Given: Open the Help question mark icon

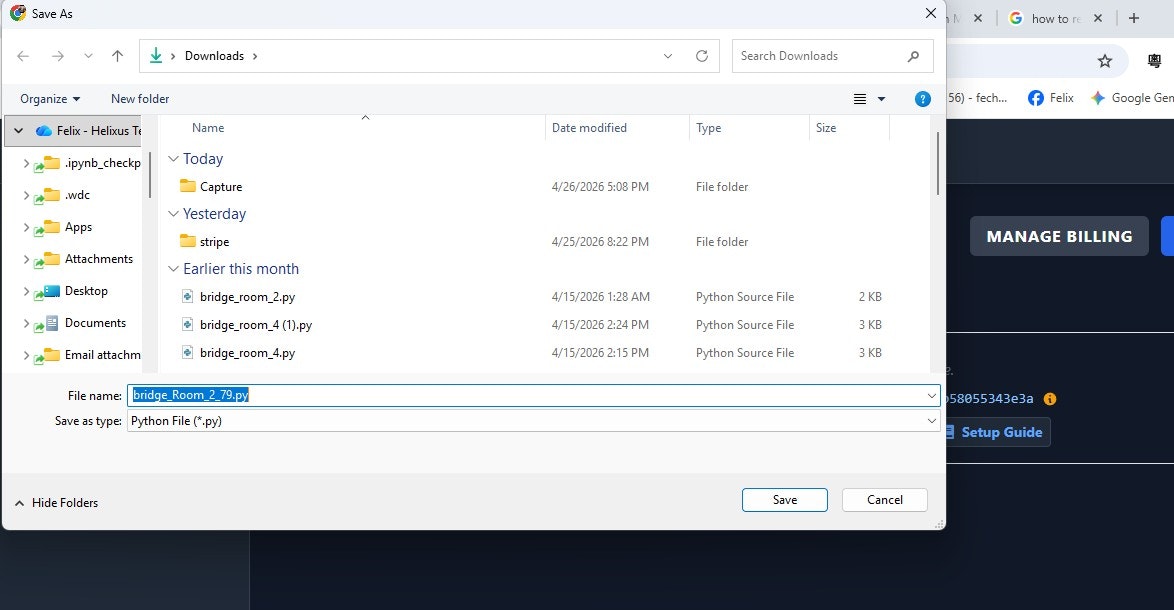Looking at the screenshot, I should pyautogui.click(x=923, y=99).
